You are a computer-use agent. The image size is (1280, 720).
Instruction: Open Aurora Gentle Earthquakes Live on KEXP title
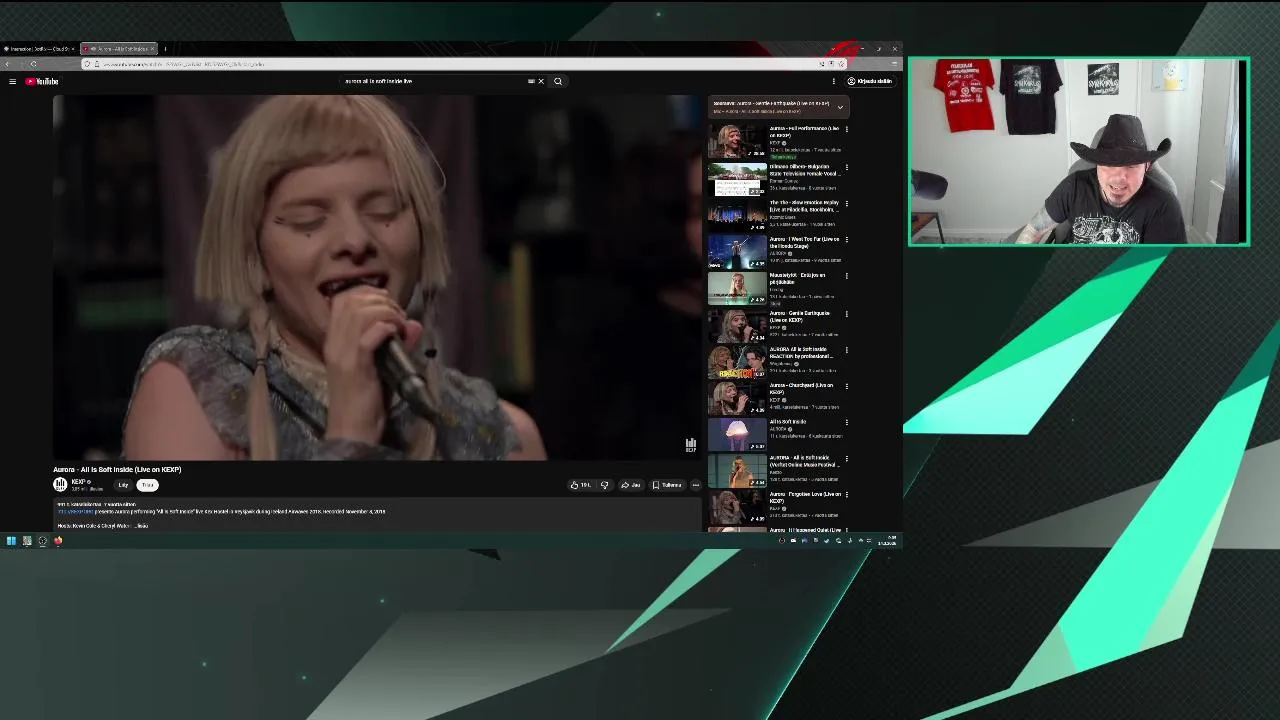click(799, 316)
